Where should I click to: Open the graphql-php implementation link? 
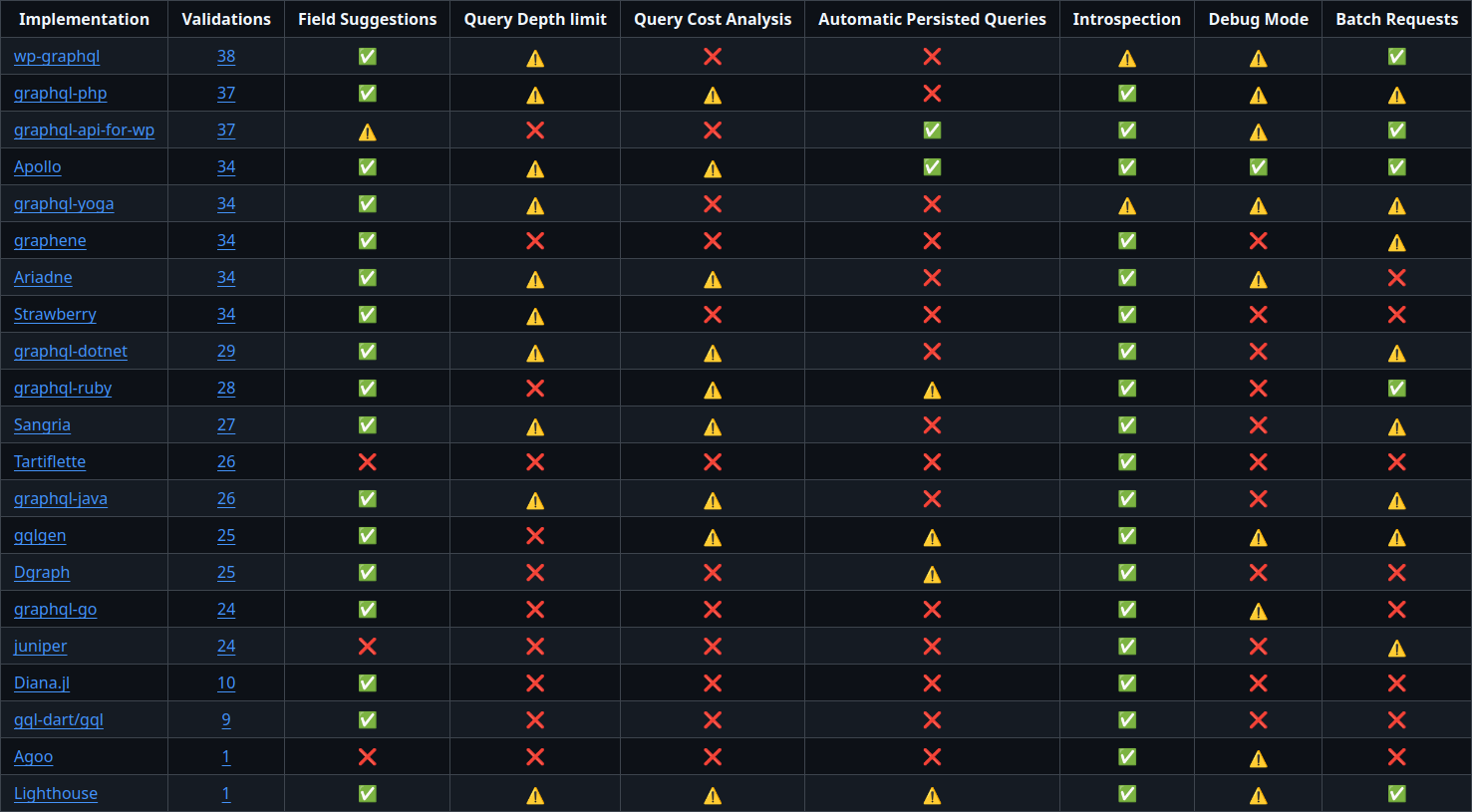[60, 94]
